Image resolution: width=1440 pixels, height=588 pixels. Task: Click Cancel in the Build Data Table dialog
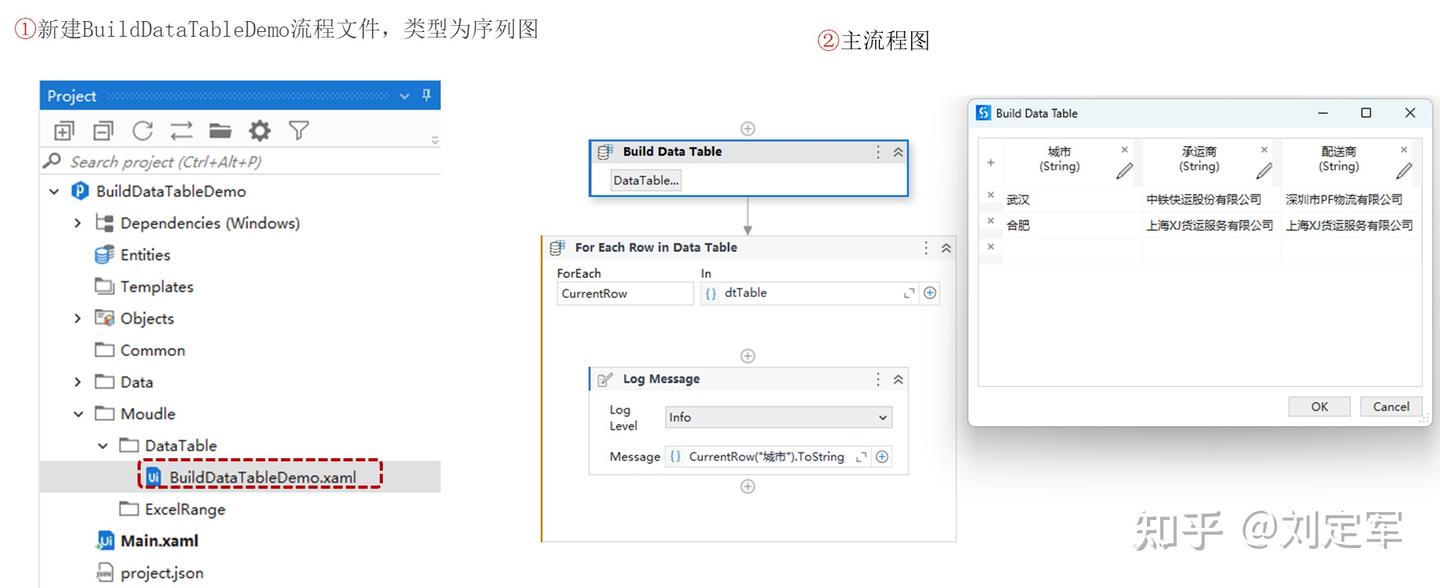point(1391,406)
